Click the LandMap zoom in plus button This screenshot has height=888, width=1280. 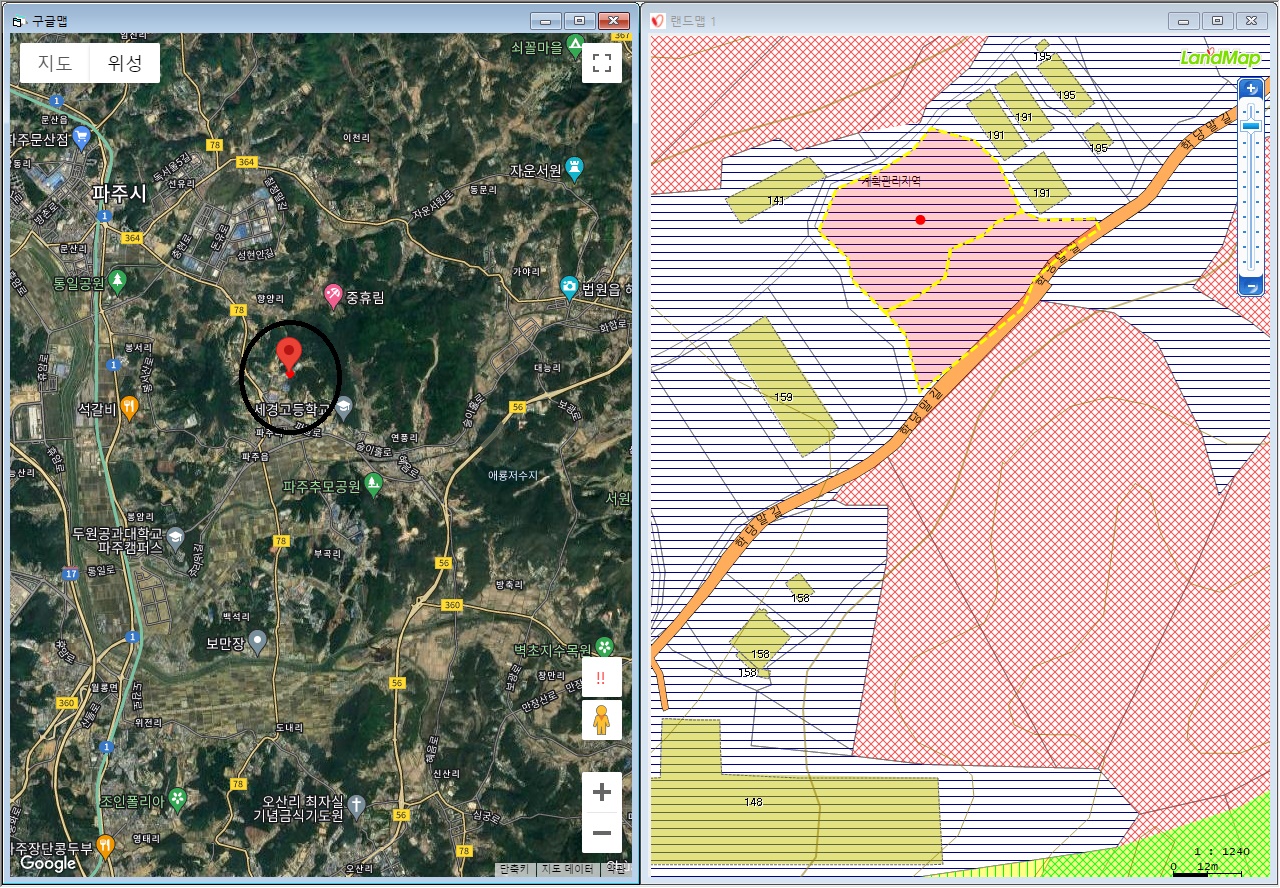tap(1252, 89)
